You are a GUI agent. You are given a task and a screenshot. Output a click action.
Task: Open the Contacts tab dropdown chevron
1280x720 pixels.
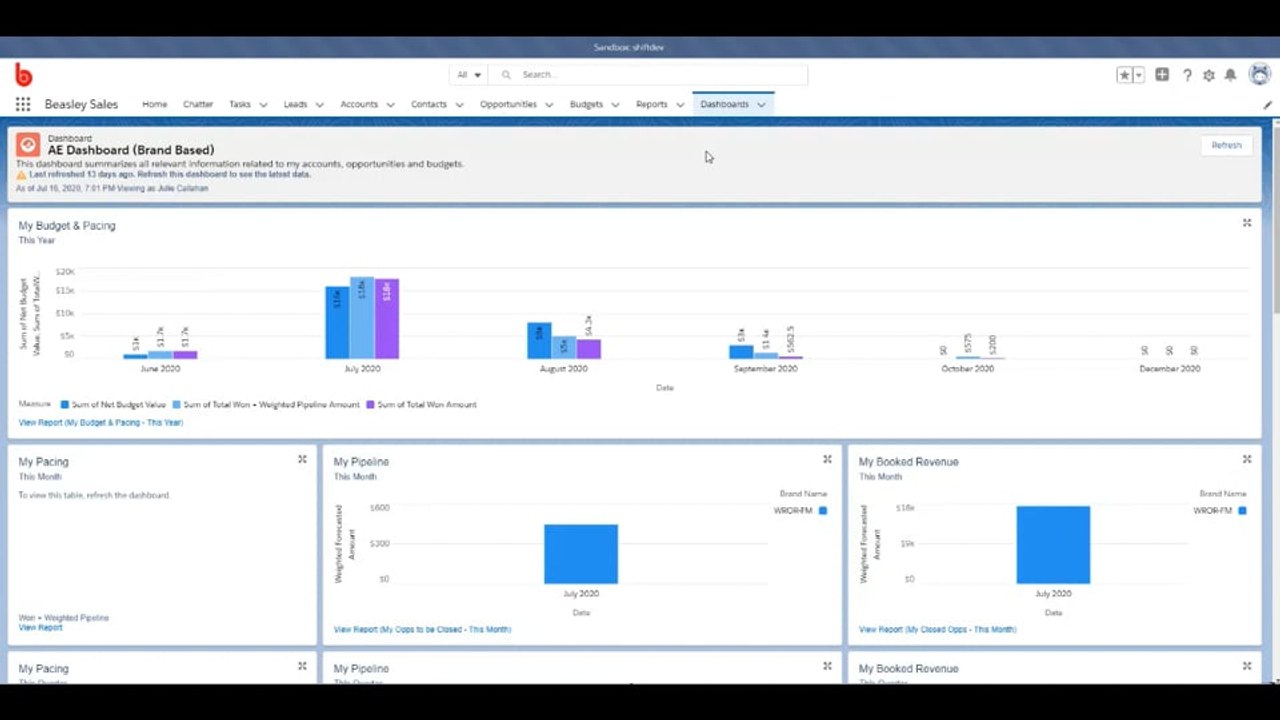pyautogui.click(x=459, y=104)
